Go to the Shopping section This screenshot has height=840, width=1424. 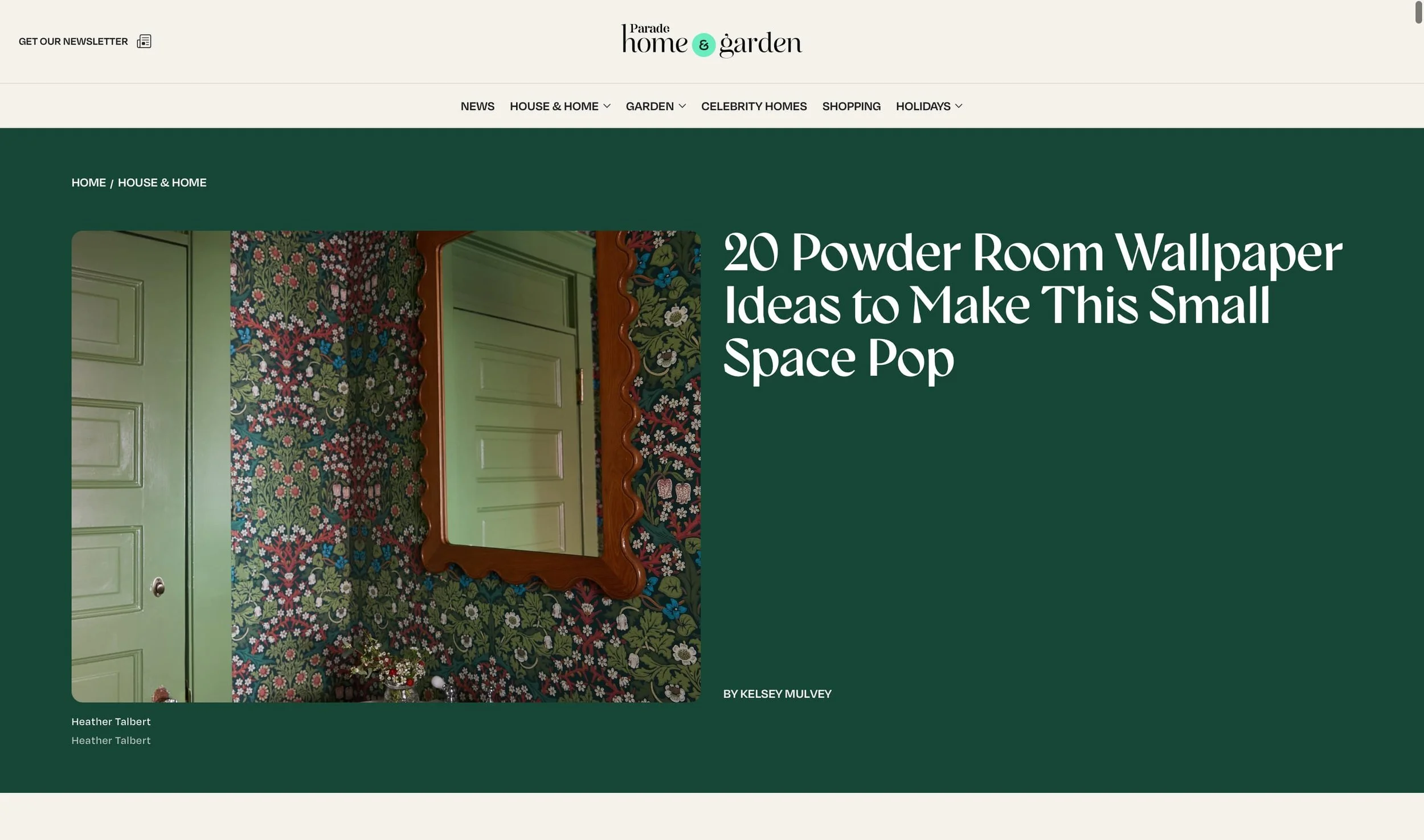tap(851, 106)
